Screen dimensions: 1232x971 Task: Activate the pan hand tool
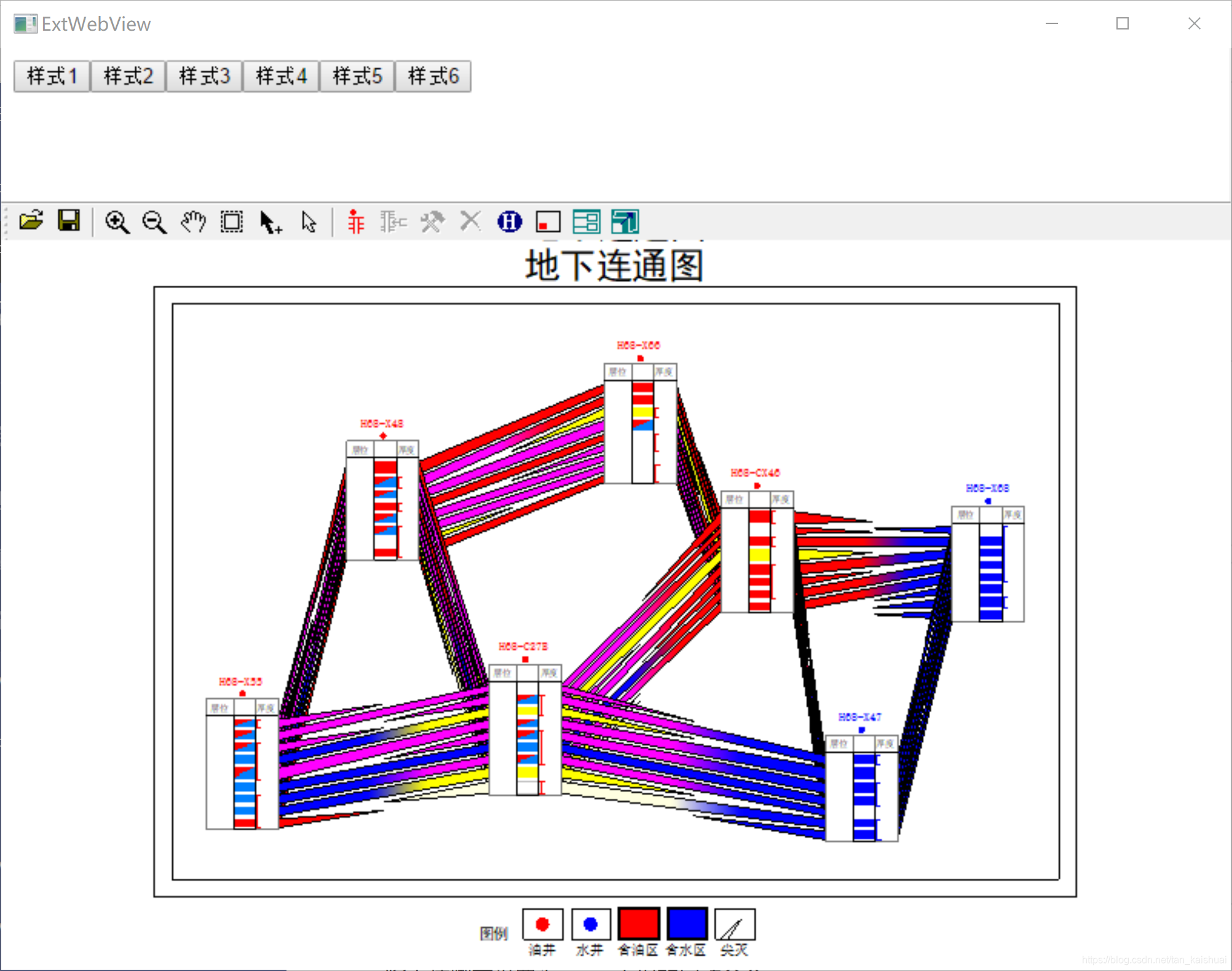193,222
